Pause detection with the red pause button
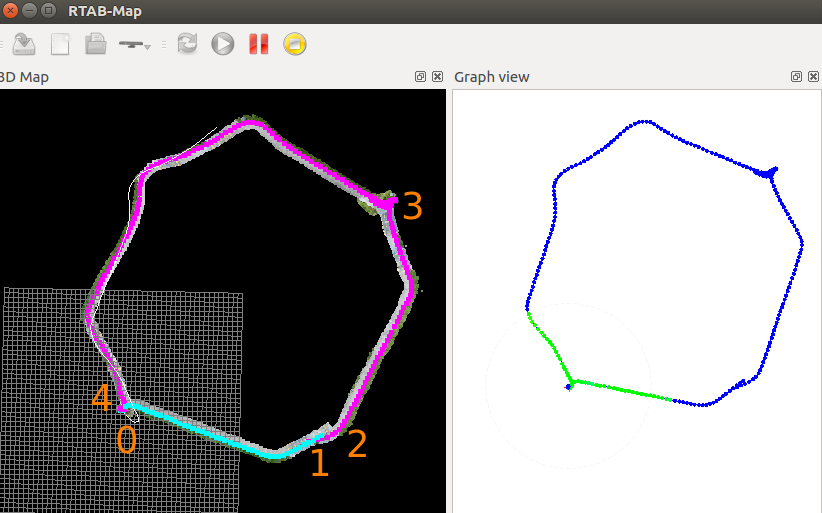This screenshot has width=822, height=513. (x=259, y=44)
